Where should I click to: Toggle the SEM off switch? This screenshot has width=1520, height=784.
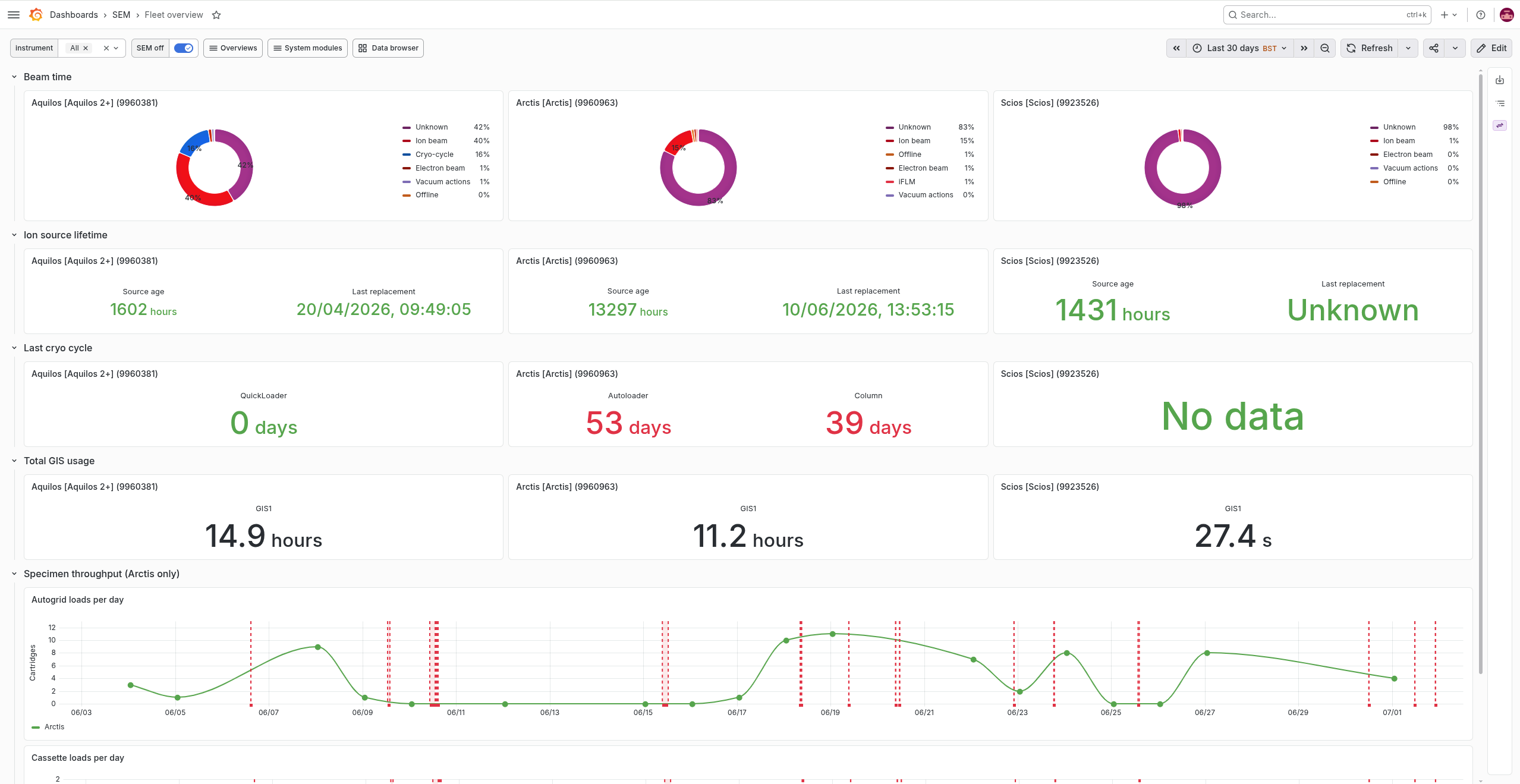click(184, 48)
